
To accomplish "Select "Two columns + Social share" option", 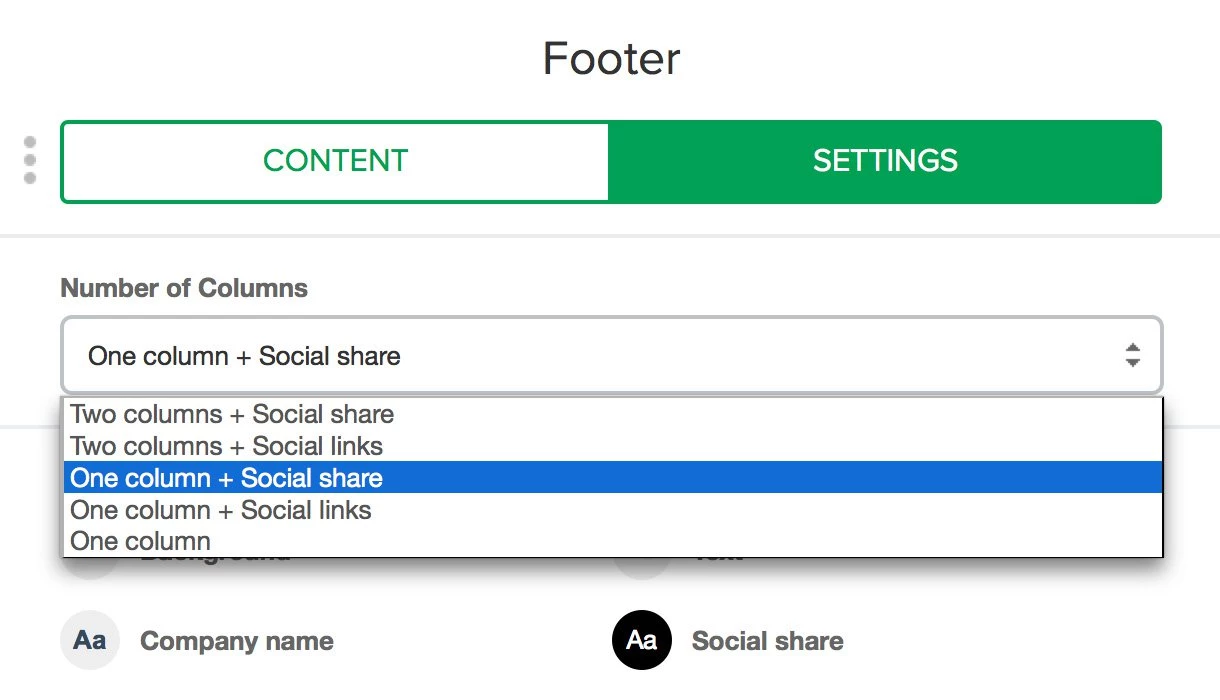I will (232, 414).
